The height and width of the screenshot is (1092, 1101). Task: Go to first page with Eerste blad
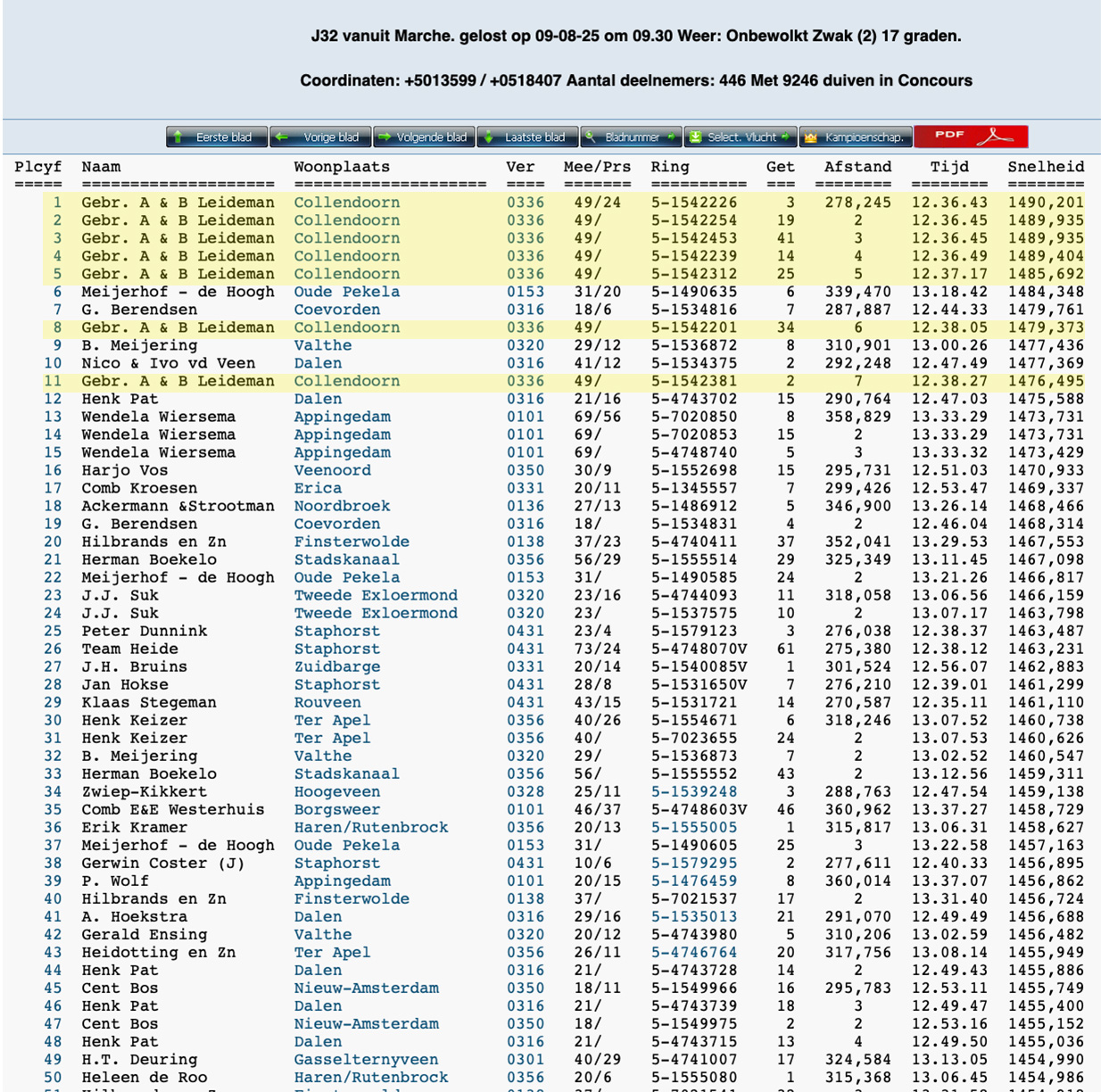[x=218, y=136]
